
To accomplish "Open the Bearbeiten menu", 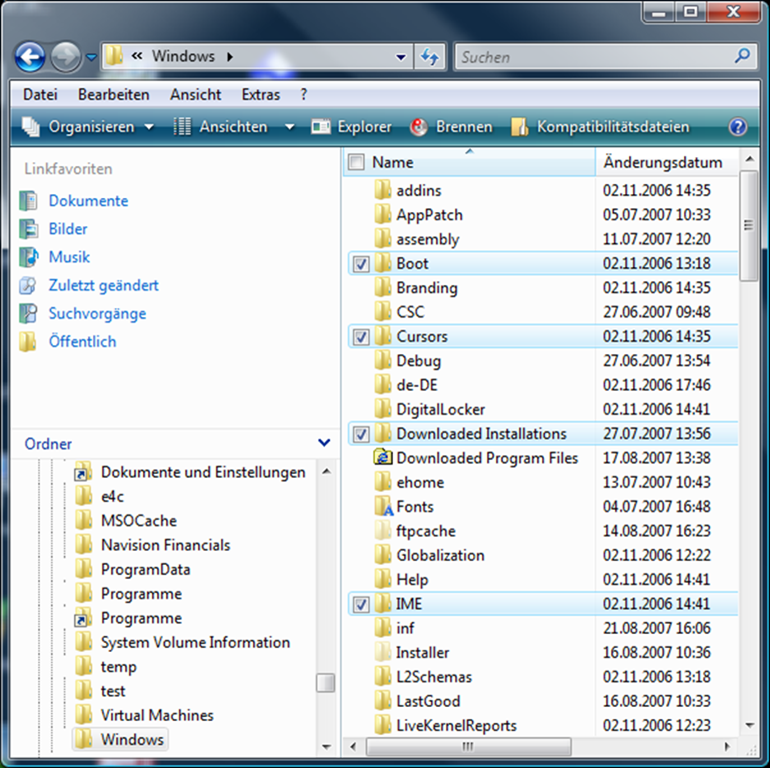I will 113,94.
